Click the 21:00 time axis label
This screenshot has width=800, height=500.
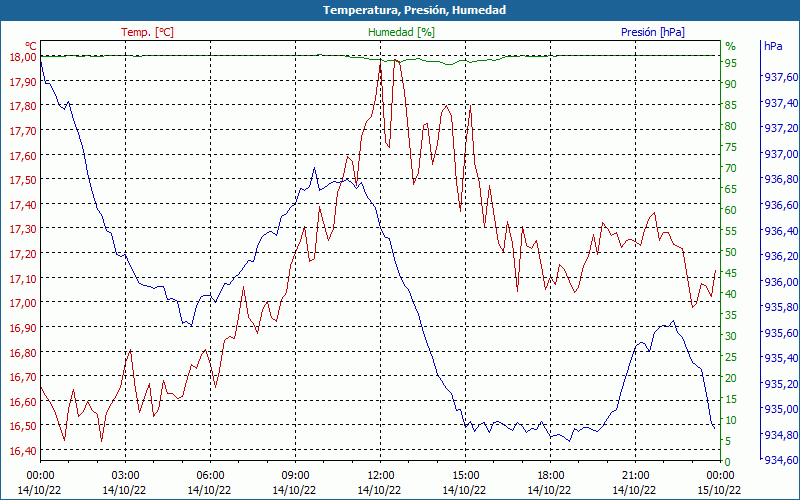pos(635,475)
